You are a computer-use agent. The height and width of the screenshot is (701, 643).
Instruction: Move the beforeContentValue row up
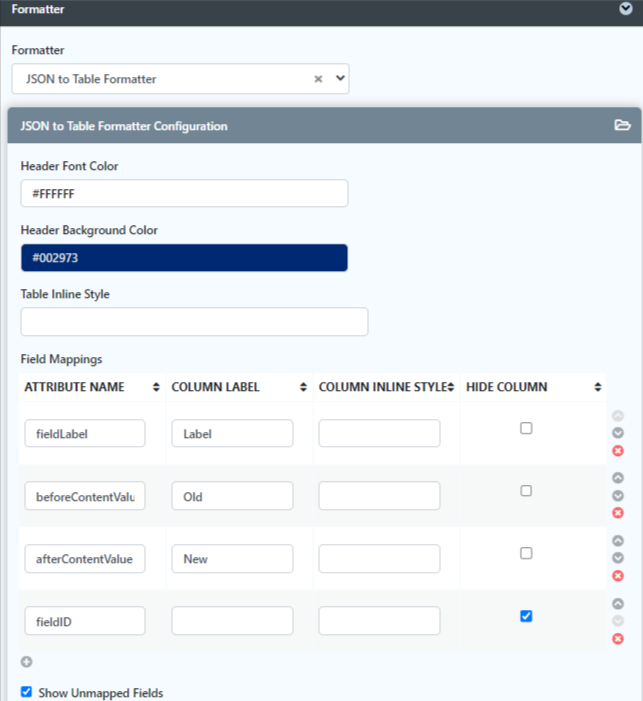pyautogui.click(x=618, y=478)
